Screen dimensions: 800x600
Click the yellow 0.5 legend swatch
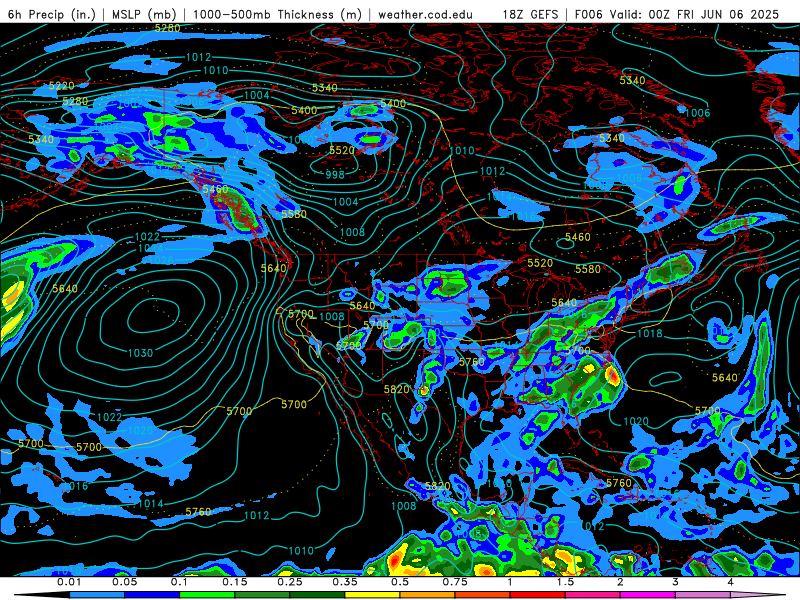point(372,595)
